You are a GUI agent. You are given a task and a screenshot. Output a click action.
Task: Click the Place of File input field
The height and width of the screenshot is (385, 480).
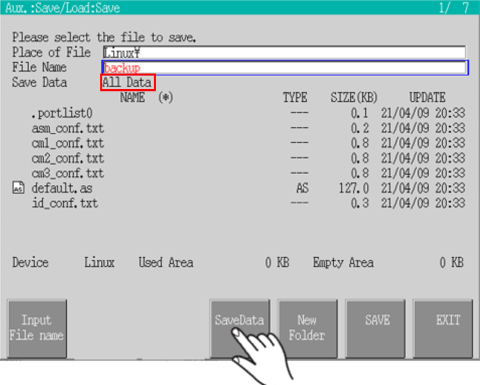pos(284,53)
